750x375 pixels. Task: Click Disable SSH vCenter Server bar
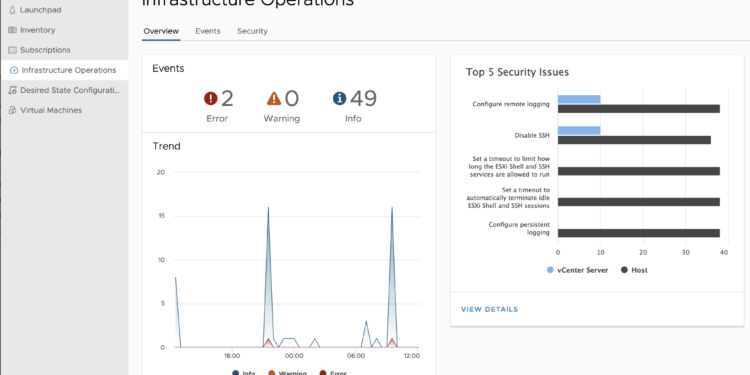pos(579,131)
